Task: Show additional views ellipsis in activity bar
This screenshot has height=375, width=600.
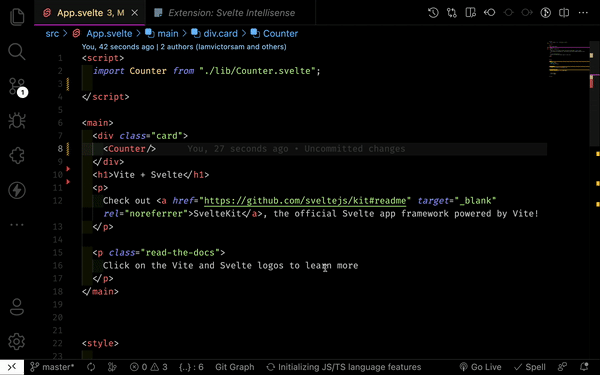Action: point(17,225)
